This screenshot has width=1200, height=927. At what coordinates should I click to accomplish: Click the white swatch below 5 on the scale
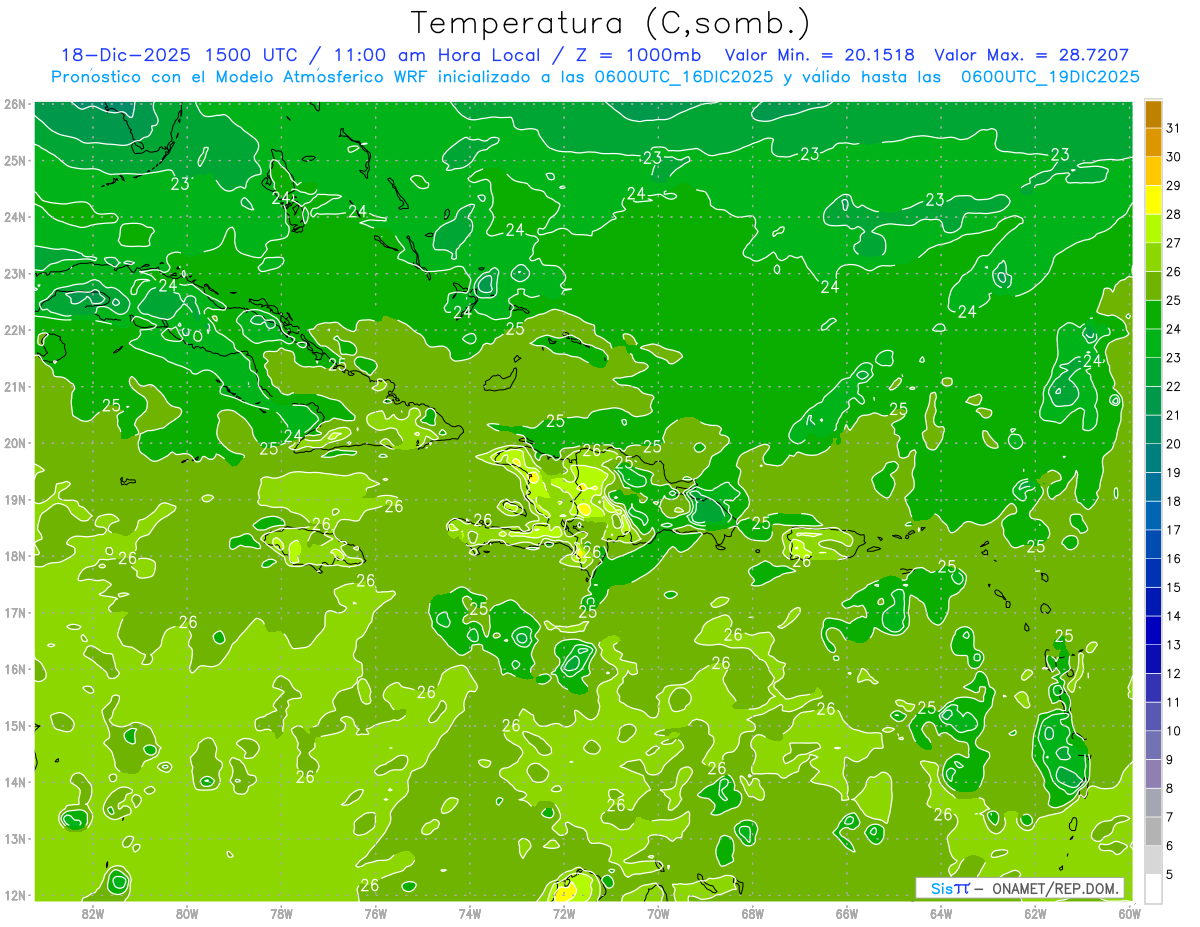[x=1153, y=887]
